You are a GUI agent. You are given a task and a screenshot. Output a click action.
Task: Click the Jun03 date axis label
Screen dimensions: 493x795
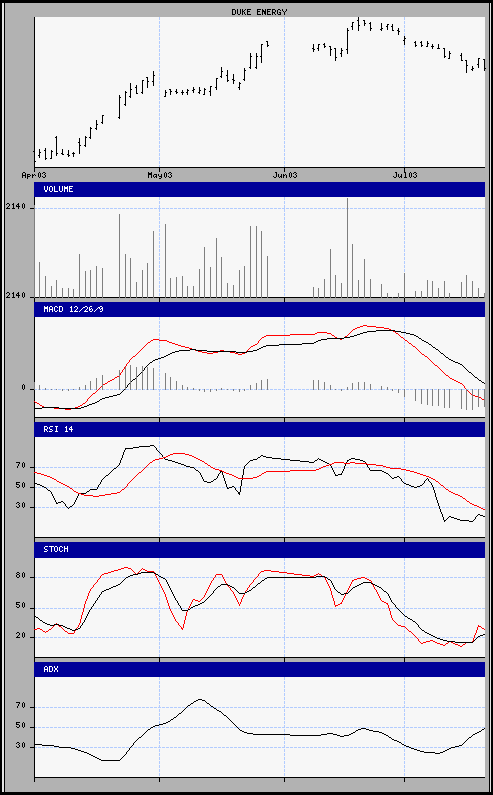[x=284, y=175]
